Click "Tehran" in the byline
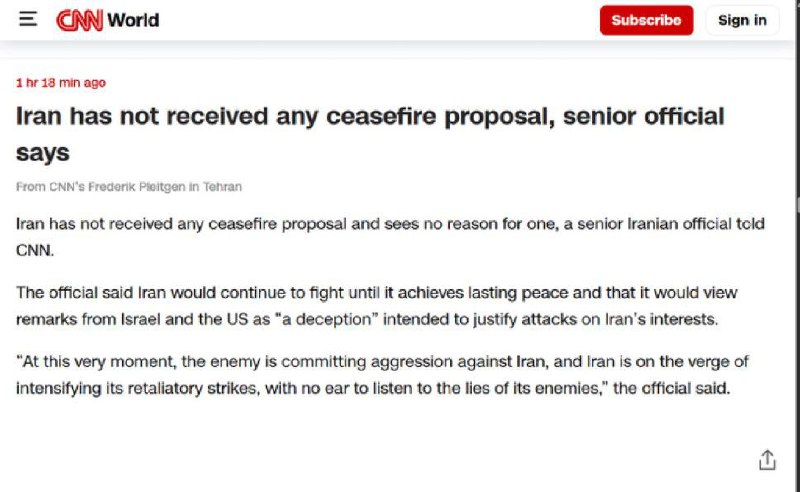 tap(222, 187)
